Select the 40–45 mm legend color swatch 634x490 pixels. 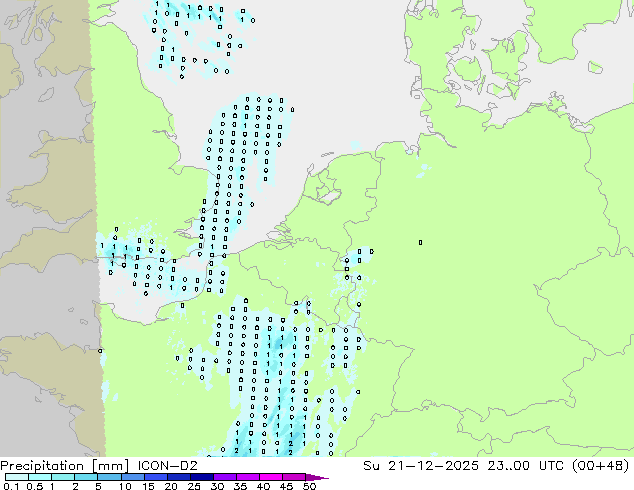[x=271, y=477]
